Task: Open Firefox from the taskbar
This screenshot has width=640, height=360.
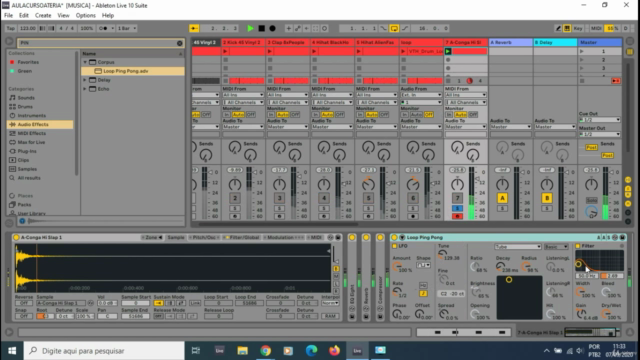Action: 334,351
